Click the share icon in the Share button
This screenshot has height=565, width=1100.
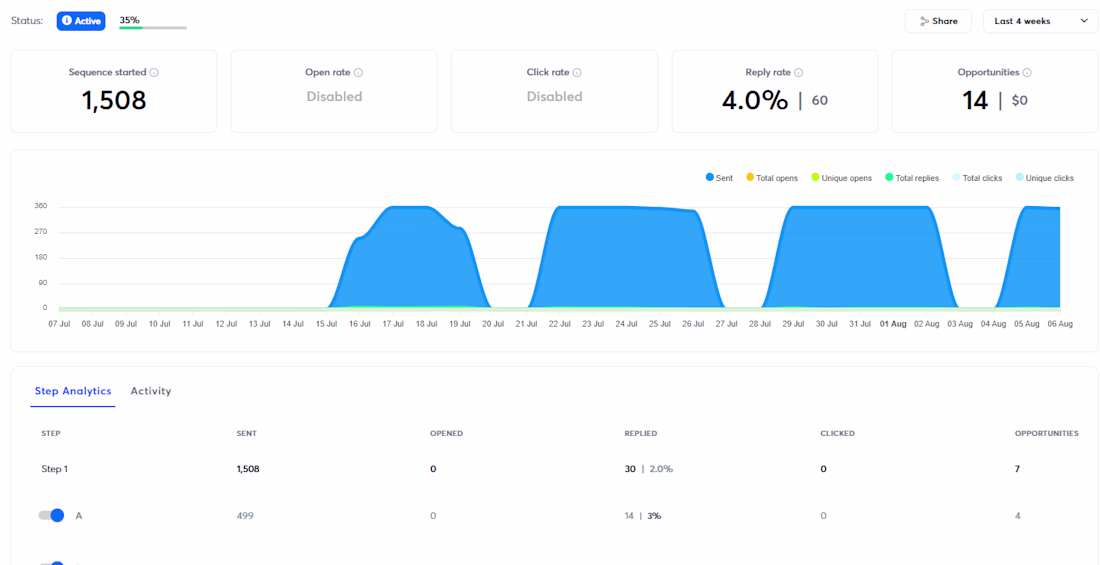[924, 21]
